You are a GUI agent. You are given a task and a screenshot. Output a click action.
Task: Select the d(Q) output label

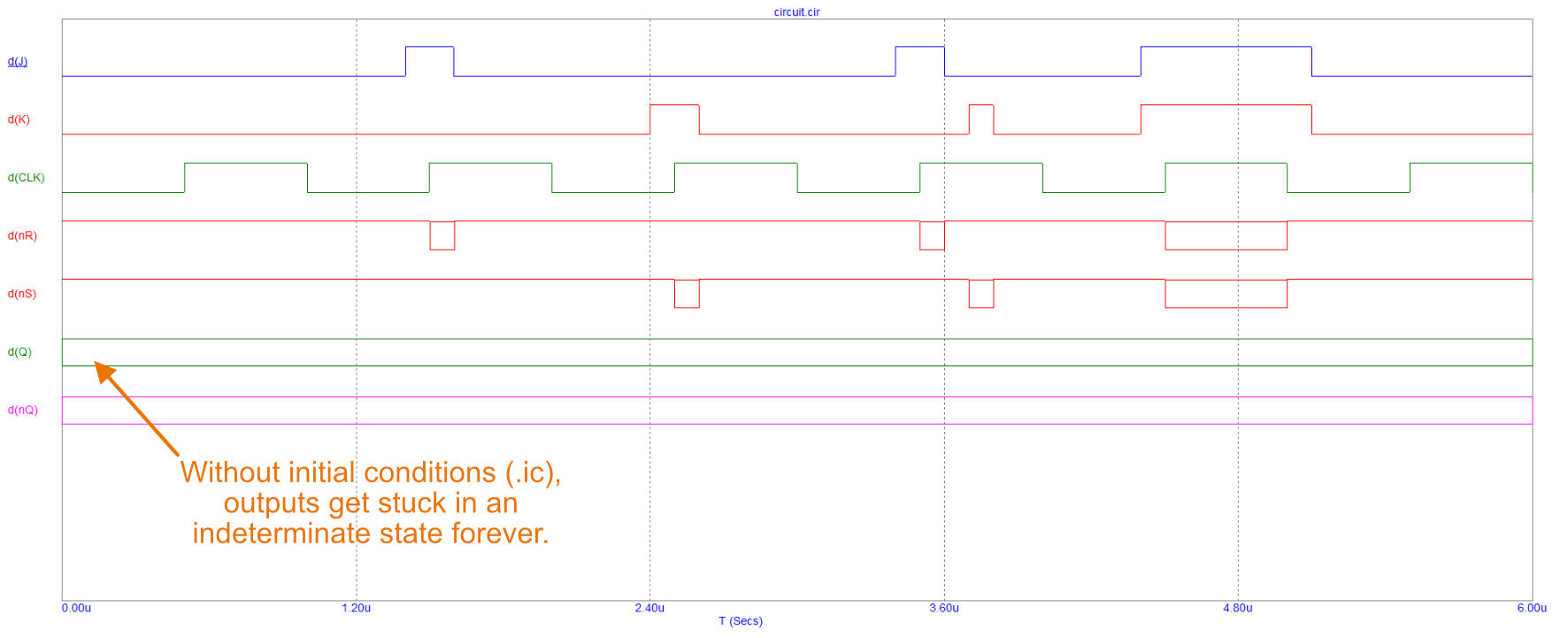coord(19,352)
